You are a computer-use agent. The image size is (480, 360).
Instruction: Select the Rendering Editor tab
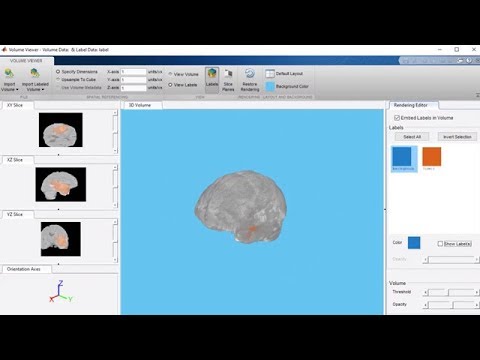[411, 105]
